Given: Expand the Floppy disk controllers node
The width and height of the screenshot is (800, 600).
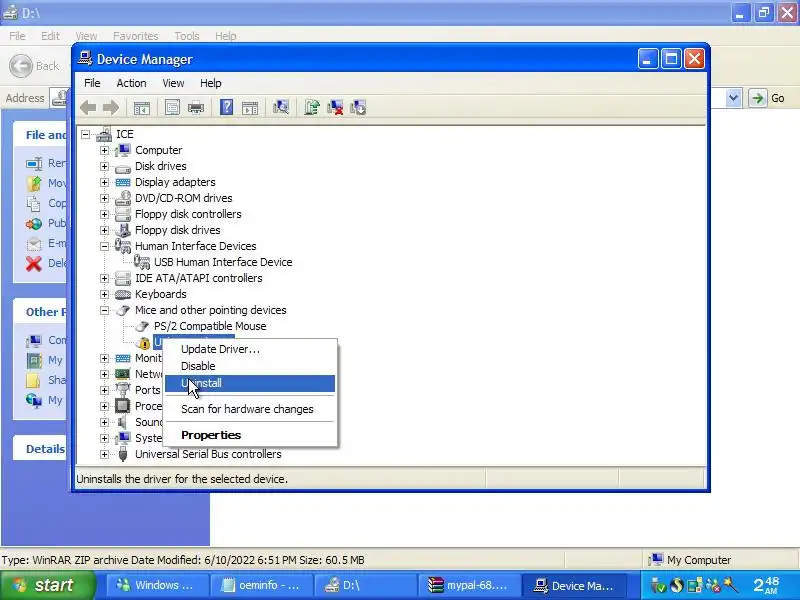Looking at the screenshot, I should point(104,214).
